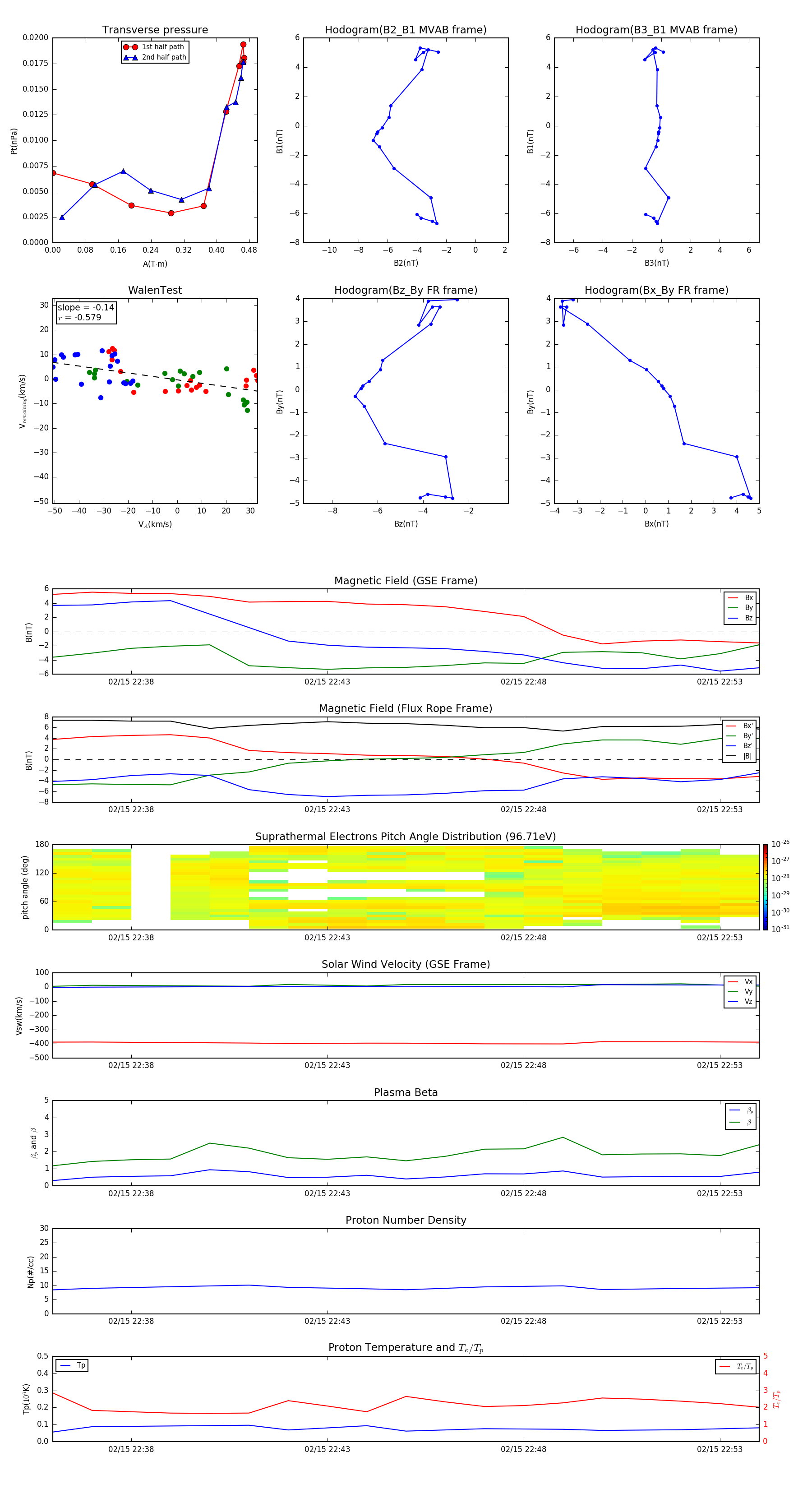The image size is (812, 1489).
Task: Select the |B| legend entry in Flux Rope panel
Action: tap(740, 756)
